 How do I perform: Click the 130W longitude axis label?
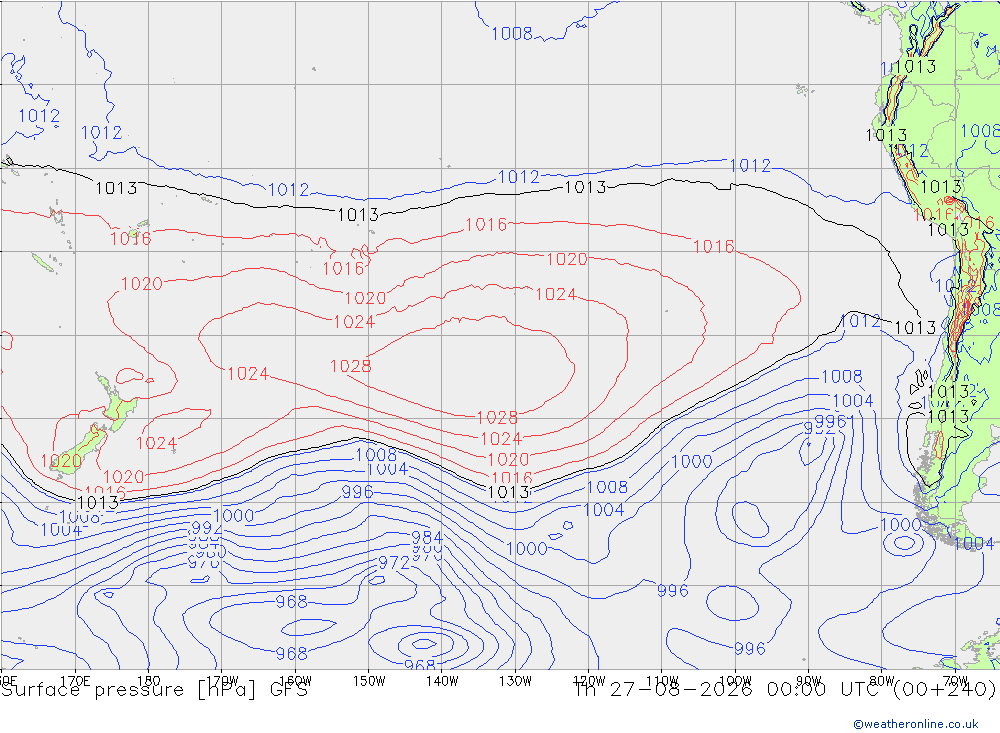pos(515,681)
